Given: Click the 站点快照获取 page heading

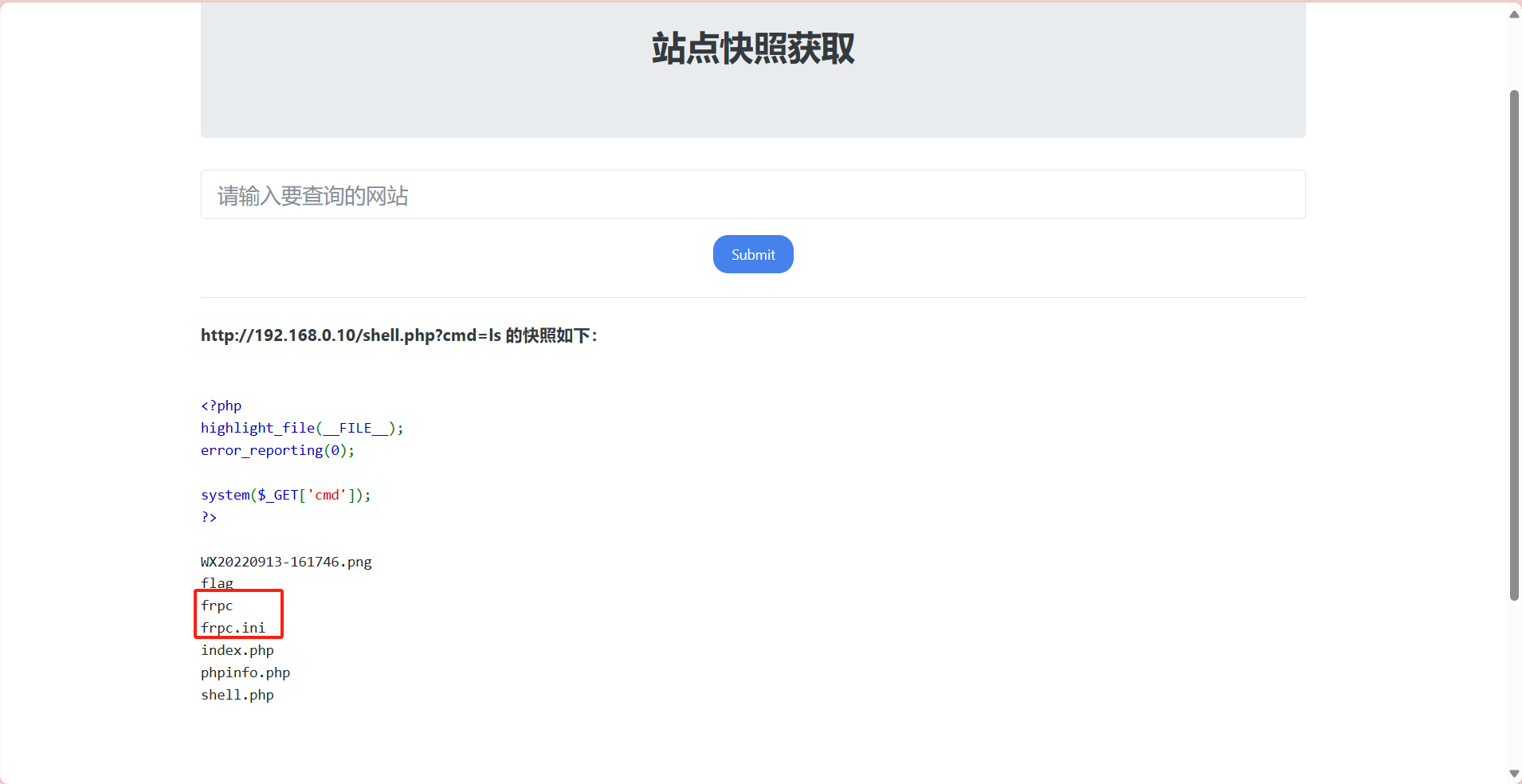Looking at the screenshot, I should pos(753,48).
